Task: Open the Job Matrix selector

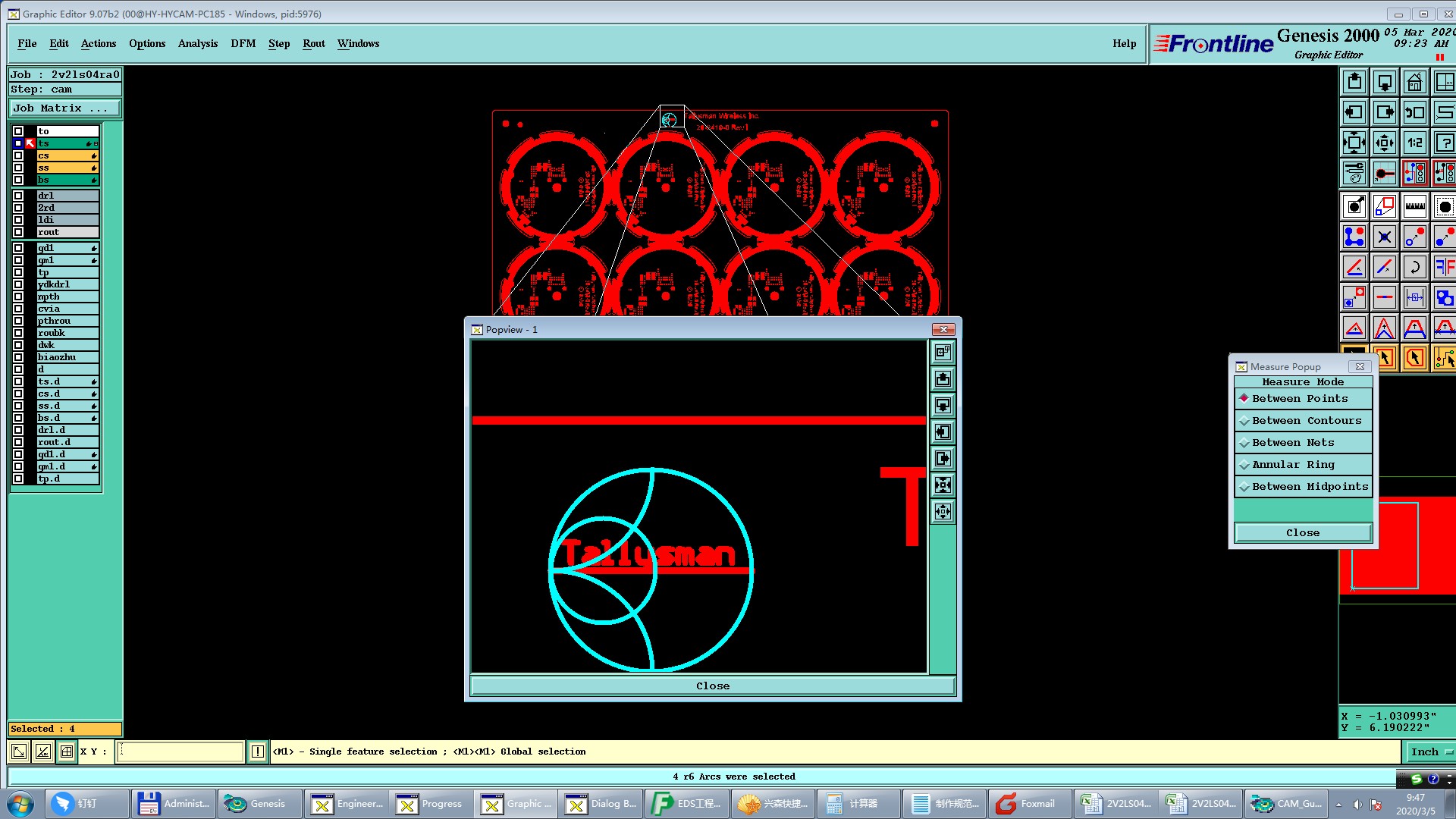Action: 64,108
